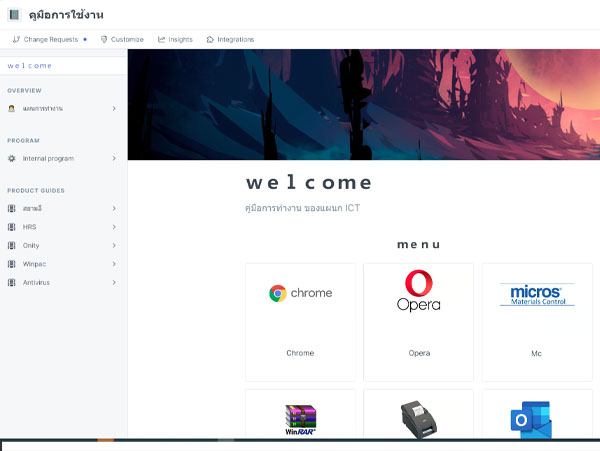Screen dimensions: 600x451
Task: Expand the Internal program chevron
Action: 114,158
